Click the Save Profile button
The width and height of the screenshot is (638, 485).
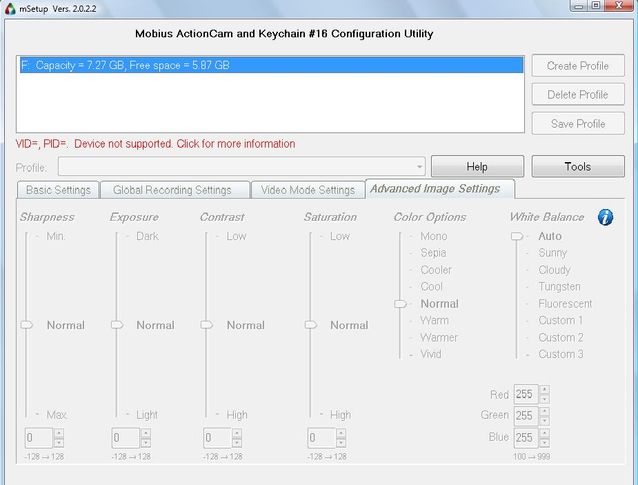[578, 123]
